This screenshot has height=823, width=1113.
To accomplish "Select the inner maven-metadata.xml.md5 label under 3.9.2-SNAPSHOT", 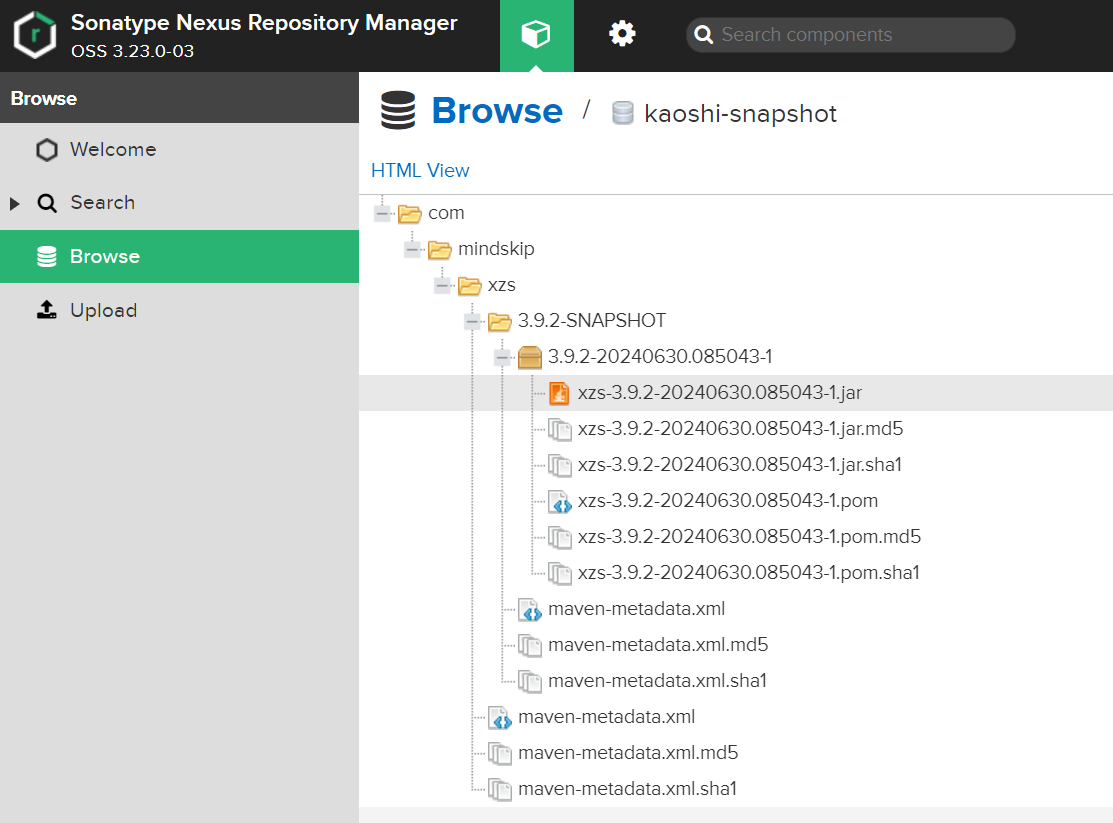I will click(x=658, y=645).
